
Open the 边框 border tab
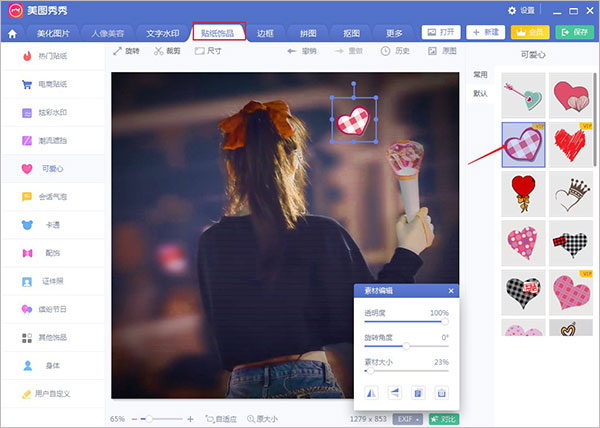(x=265, y=33)
